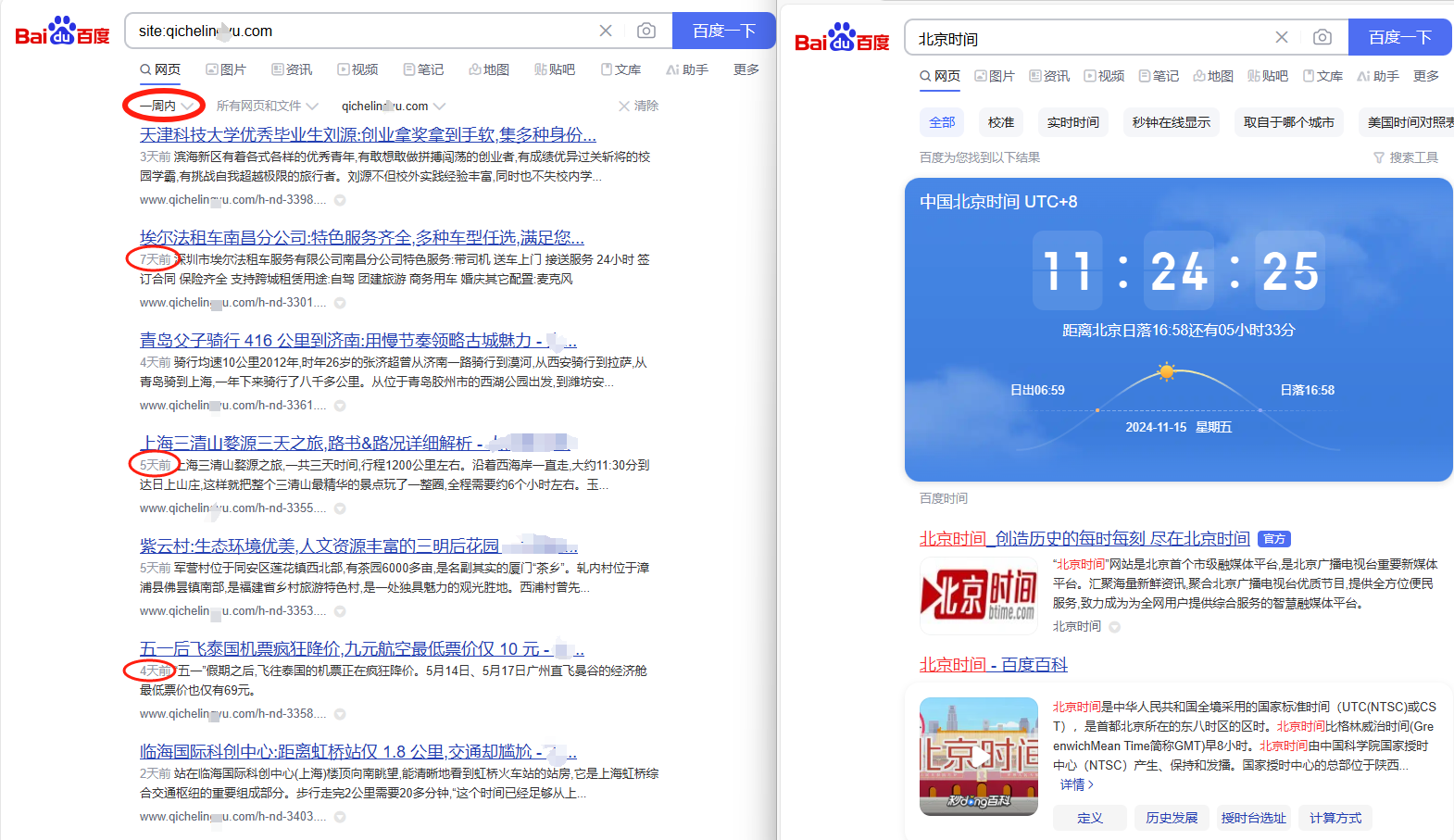
Task: Open the 历史发展 baike section button
Action: 1172,818
